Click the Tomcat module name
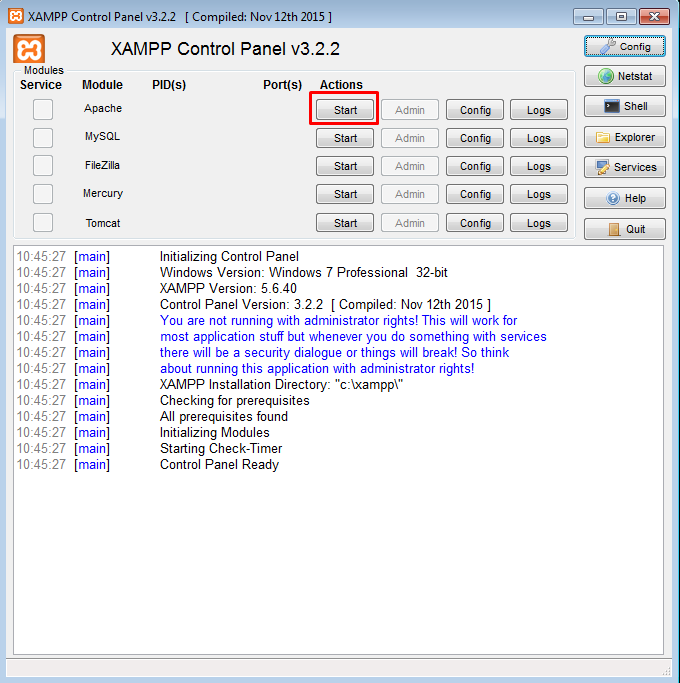Screen dimensions: 680x683 103,223
